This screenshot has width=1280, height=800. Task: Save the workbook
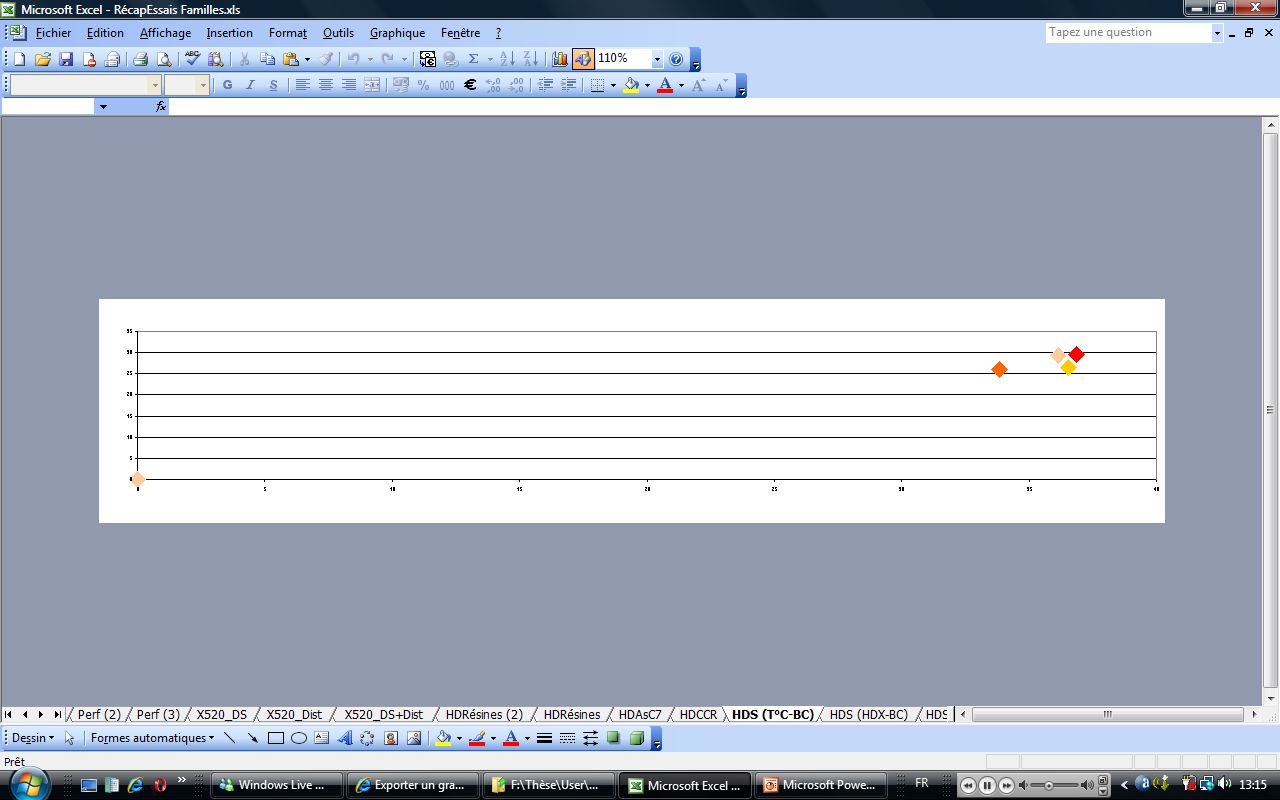point(66,59)
